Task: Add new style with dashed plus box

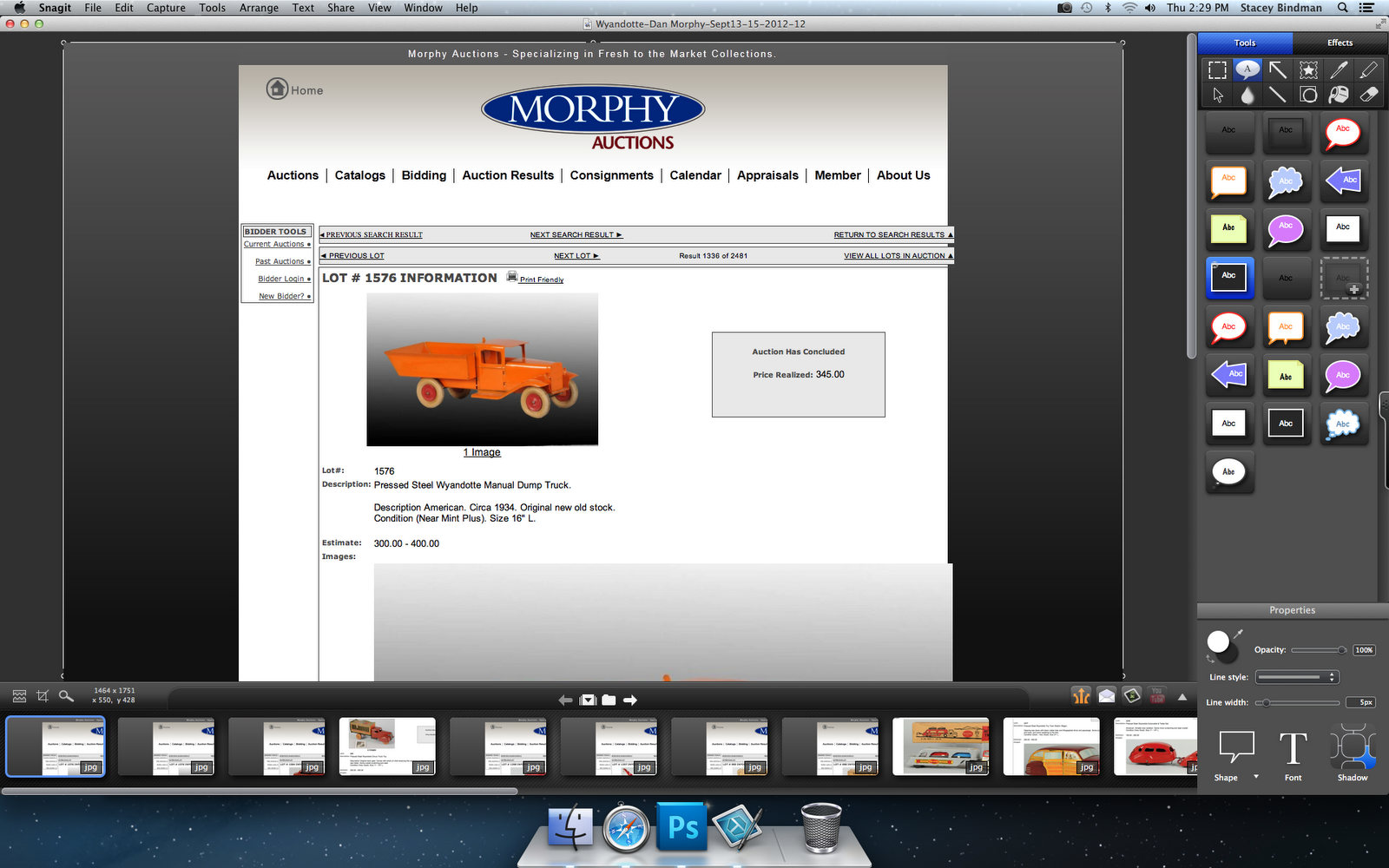Action: (x=1343, y=278)
